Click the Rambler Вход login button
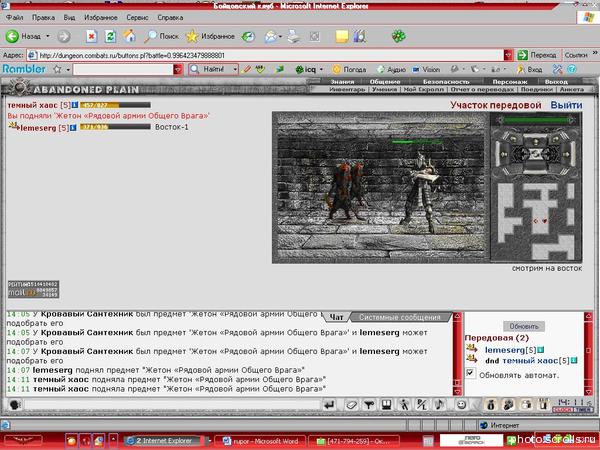Screen dimensions: 600x450 tap(529, 69)
